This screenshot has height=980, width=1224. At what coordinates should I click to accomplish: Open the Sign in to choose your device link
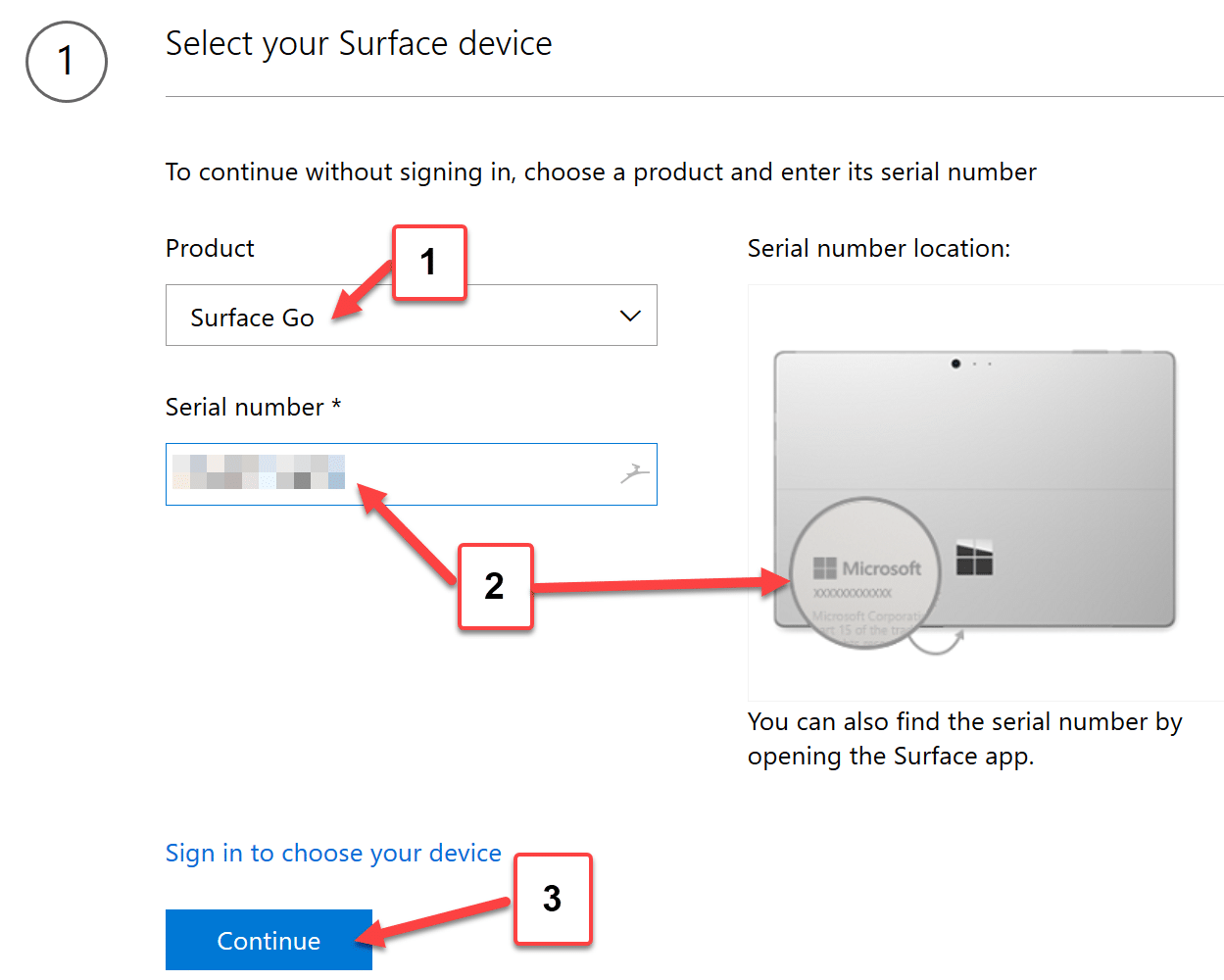(333, 853)
